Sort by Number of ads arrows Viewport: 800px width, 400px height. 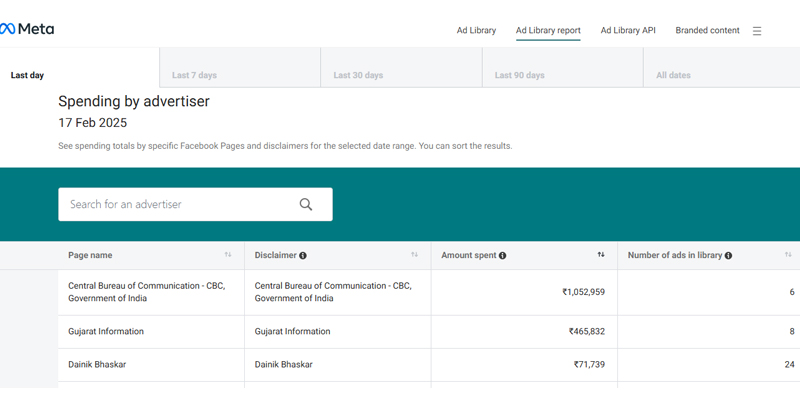click(788, 255)
